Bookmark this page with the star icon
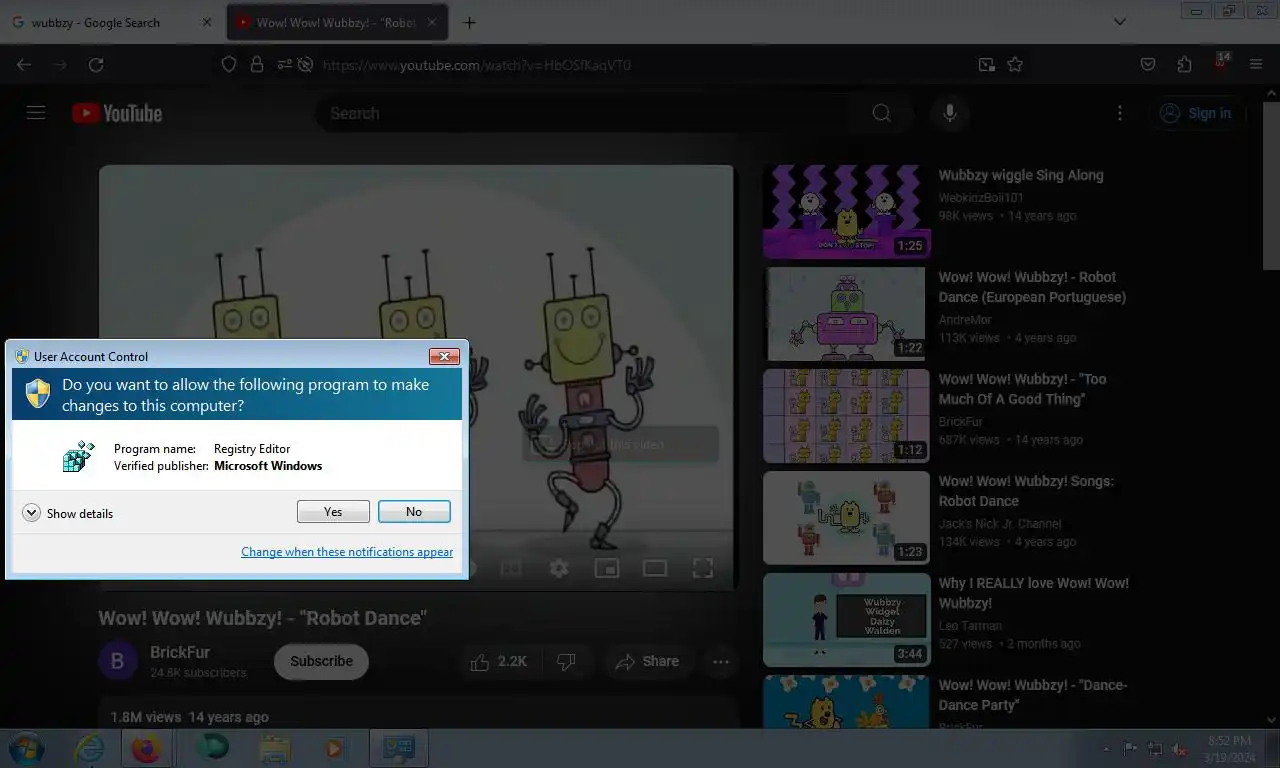1280x768 pixels. [1015, 65]
